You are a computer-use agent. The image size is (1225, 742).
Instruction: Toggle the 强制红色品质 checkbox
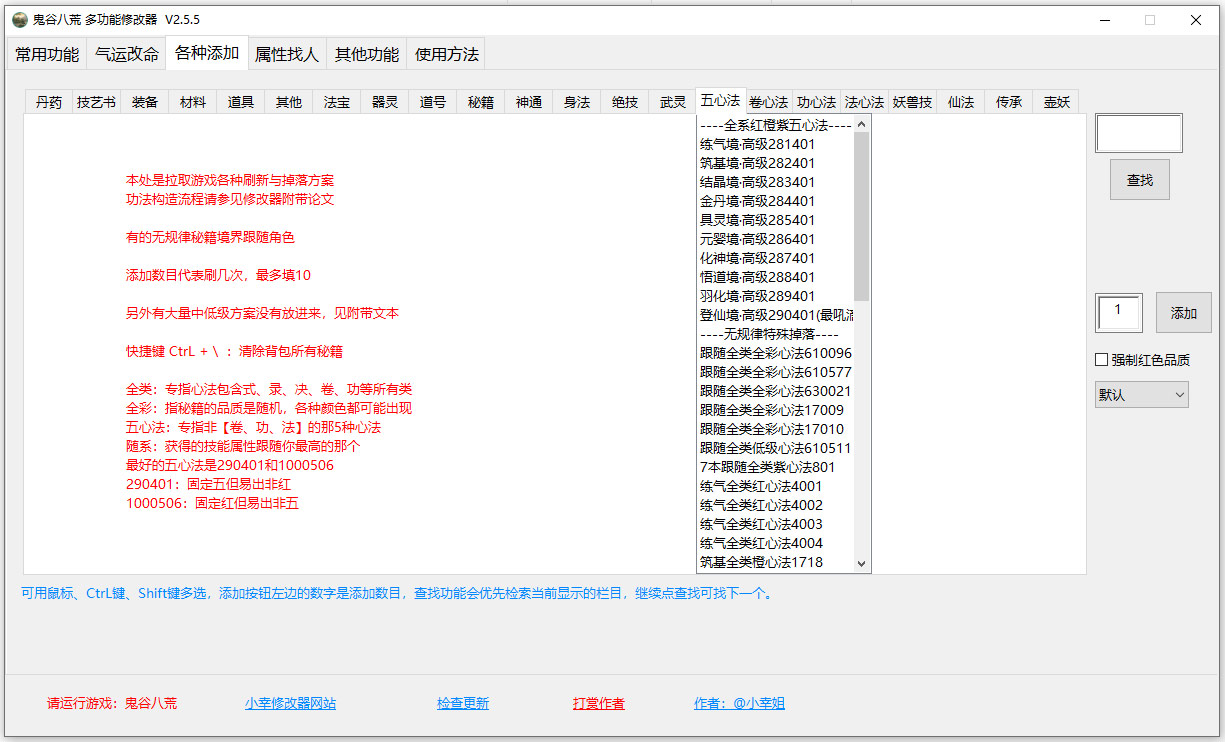(x=1142, y=360)
